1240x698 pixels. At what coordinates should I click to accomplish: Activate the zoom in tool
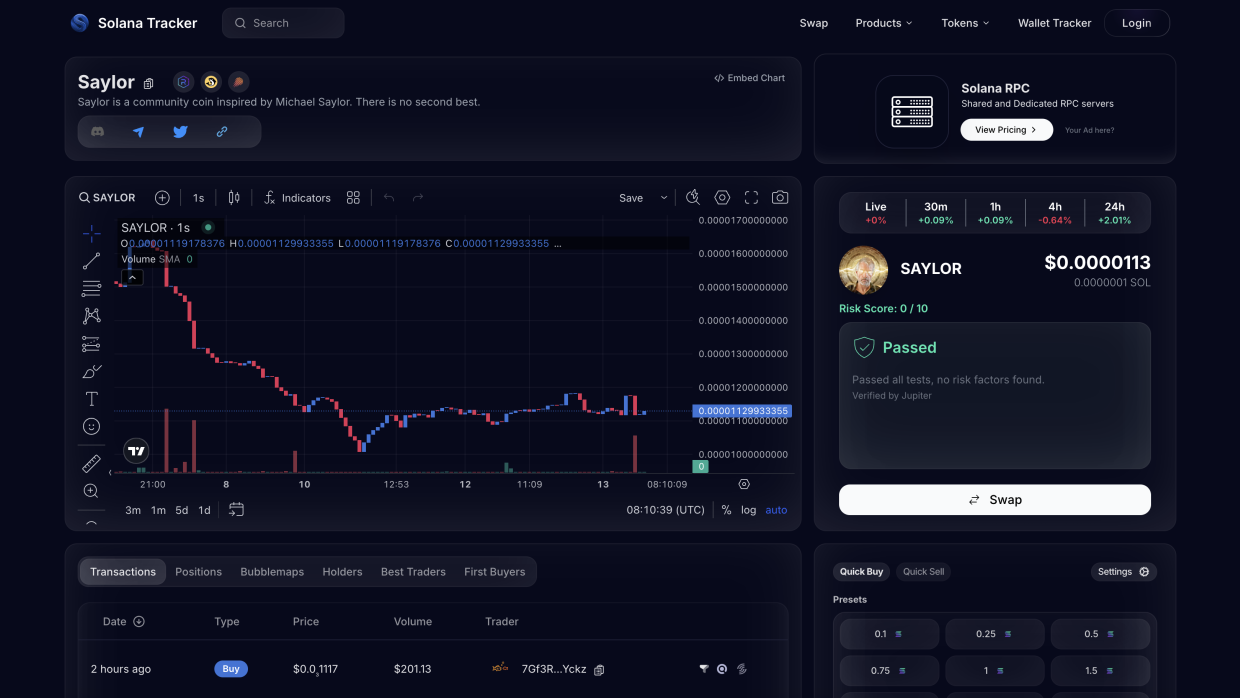pyautogui.click(x=91, y=491)
